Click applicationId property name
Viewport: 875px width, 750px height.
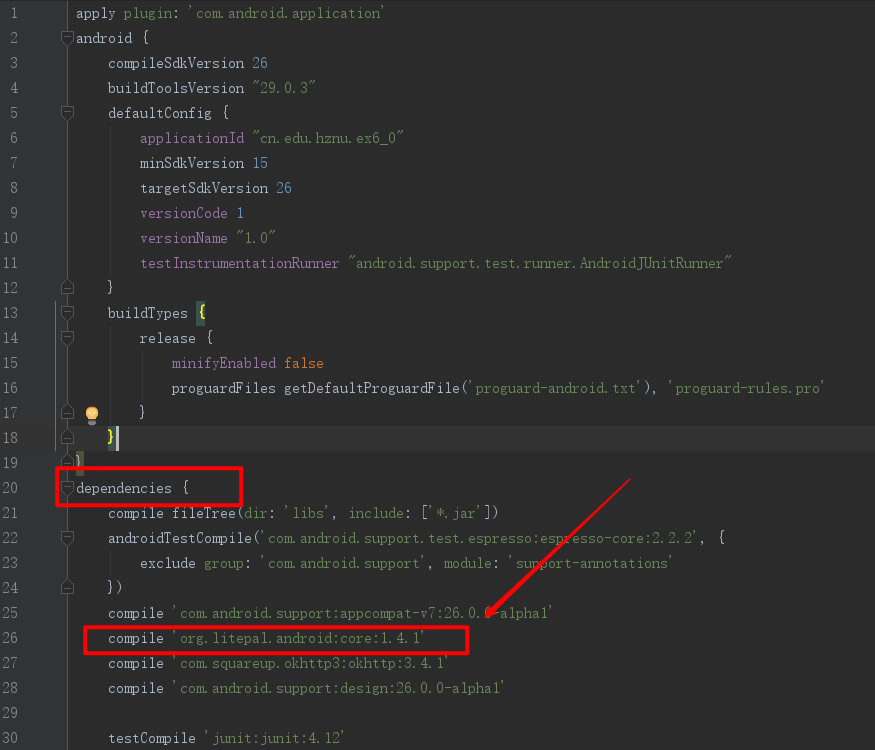point(192,138)
